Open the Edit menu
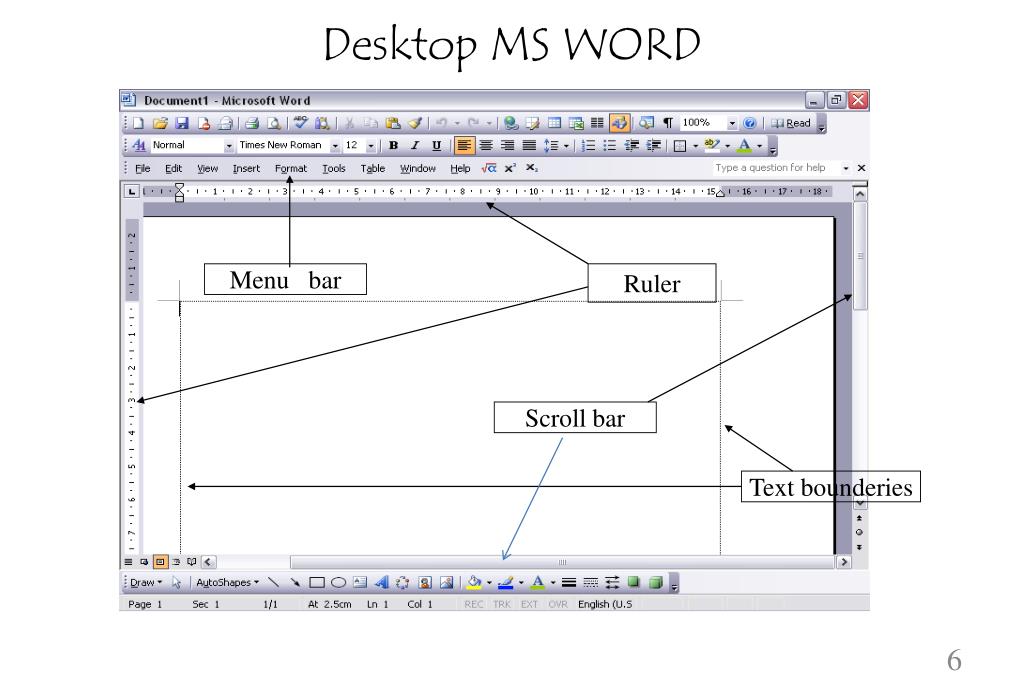The image size is (1023, 691). (173, 168)
